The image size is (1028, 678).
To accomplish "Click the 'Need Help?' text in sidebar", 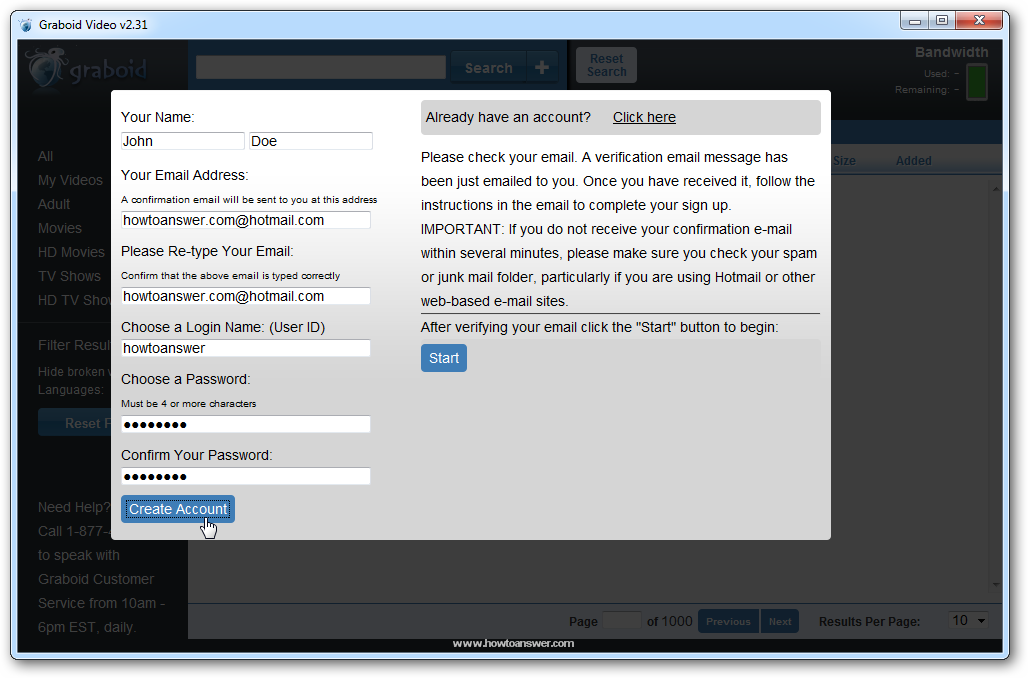I will [x=74, y=508].
